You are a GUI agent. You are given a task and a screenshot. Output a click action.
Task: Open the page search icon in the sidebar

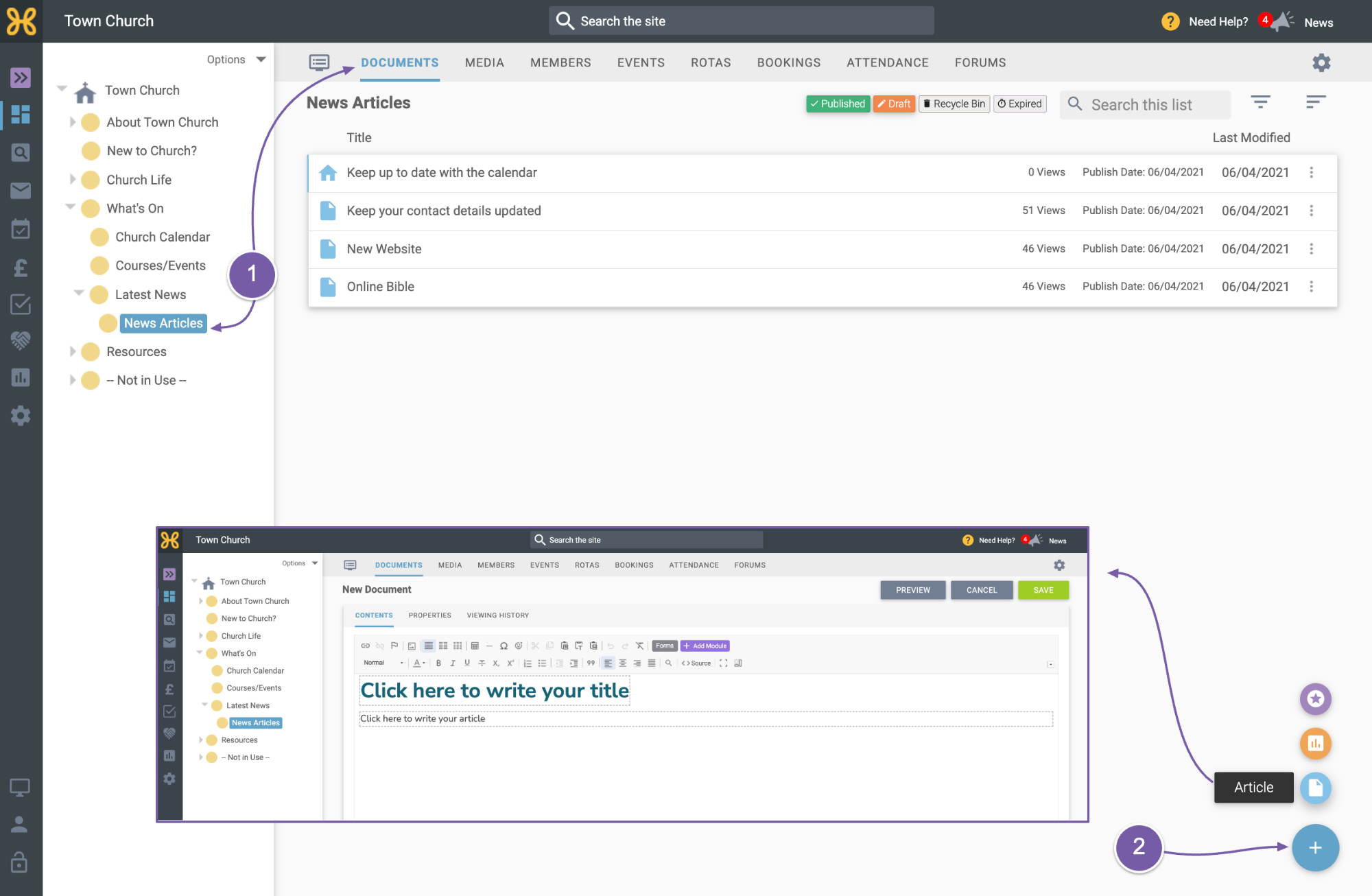click(x=21, y=152)
